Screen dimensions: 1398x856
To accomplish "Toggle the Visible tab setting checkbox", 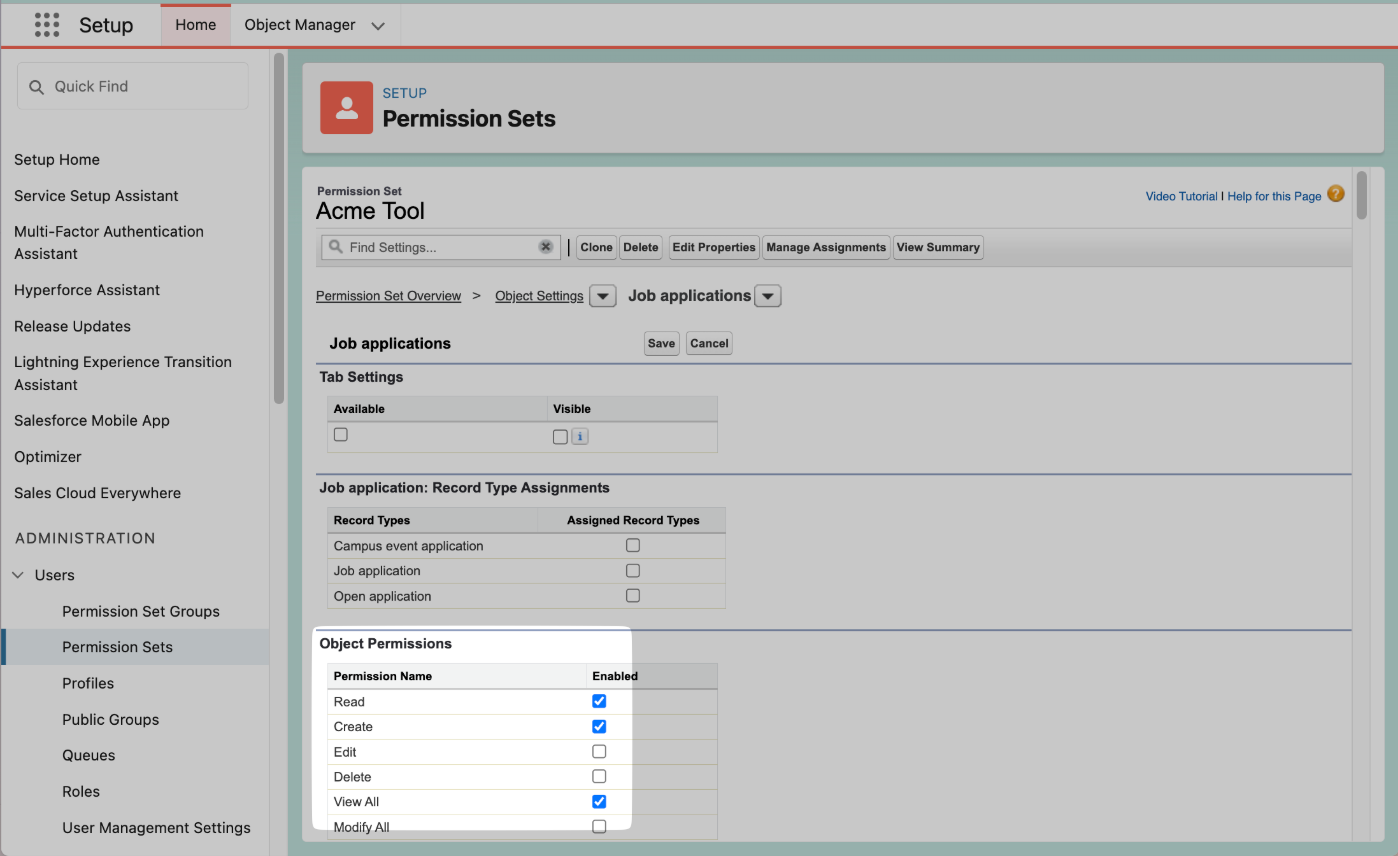I will 560,437.
